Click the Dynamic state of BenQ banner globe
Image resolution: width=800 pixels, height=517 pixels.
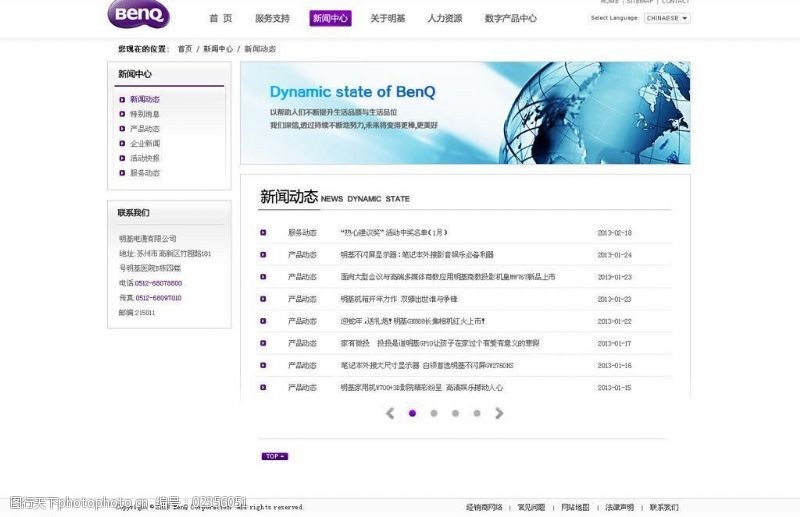594,113
